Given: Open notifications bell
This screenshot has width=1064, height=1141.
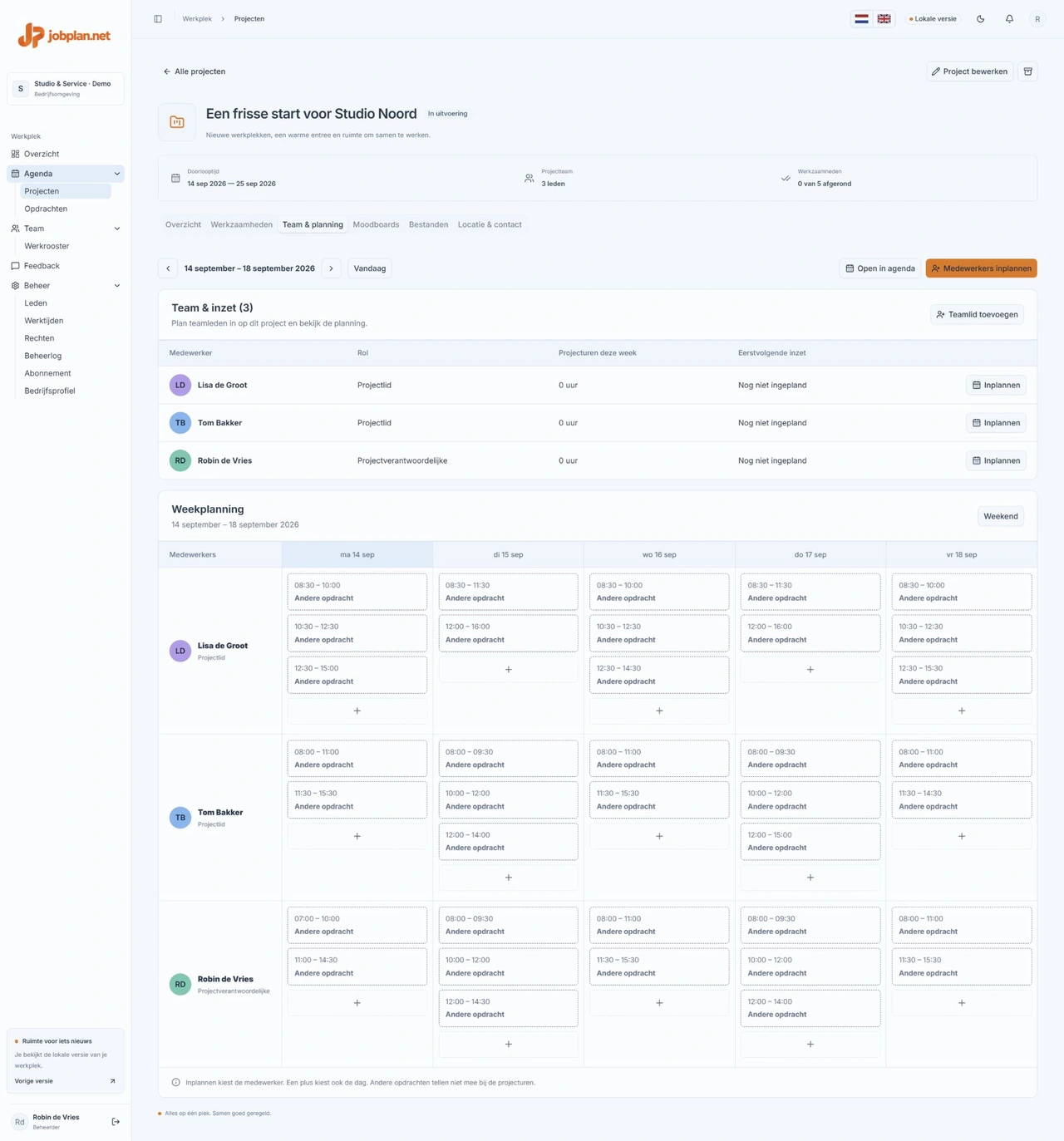Looking at the screenshot, I should pos(1009,18).
